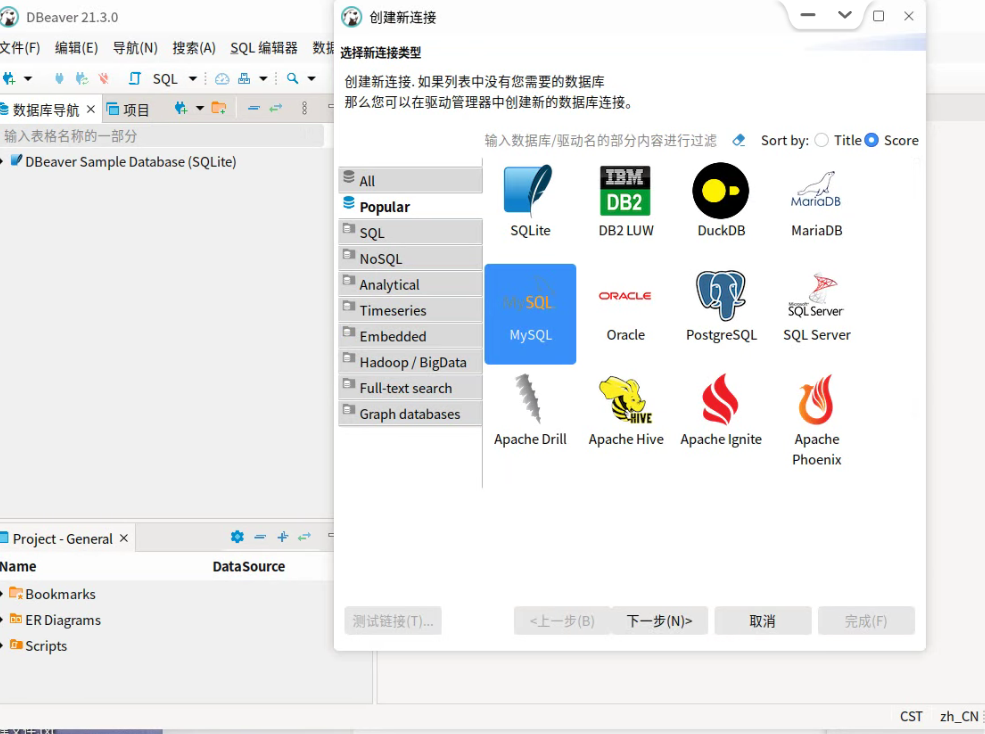Expand DBeaver Sample Database tree node
This screenshot has height=734, width=985.
(x=2, y=162)
